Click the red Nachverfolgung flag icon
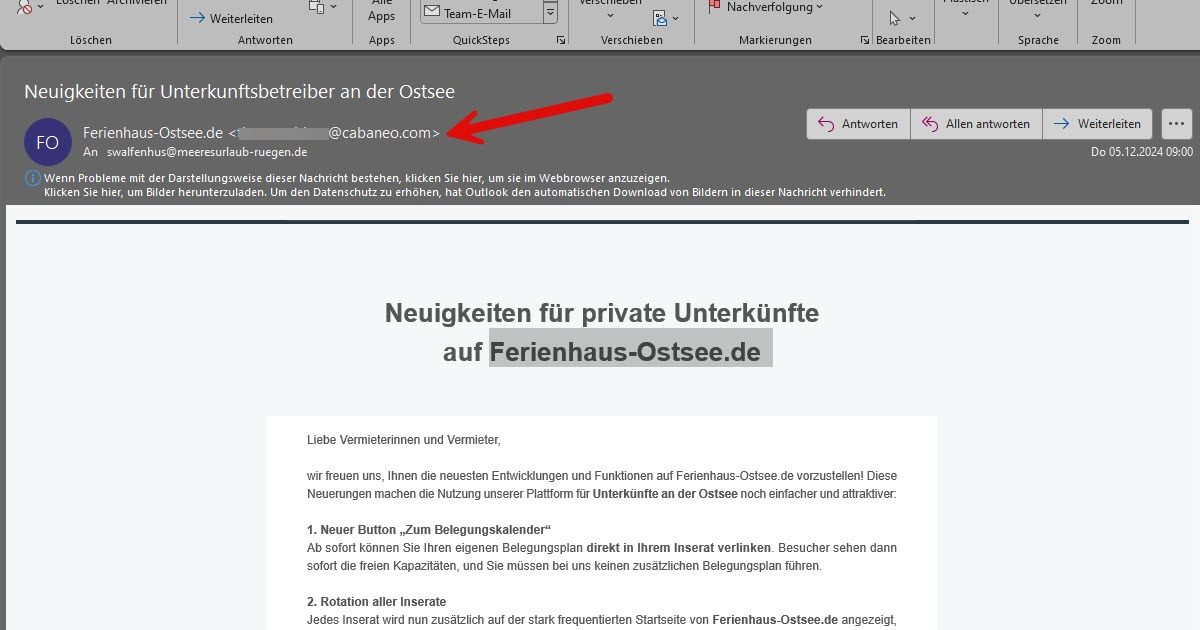Viewport: 1200px width, 630px height. coord(714,7)
